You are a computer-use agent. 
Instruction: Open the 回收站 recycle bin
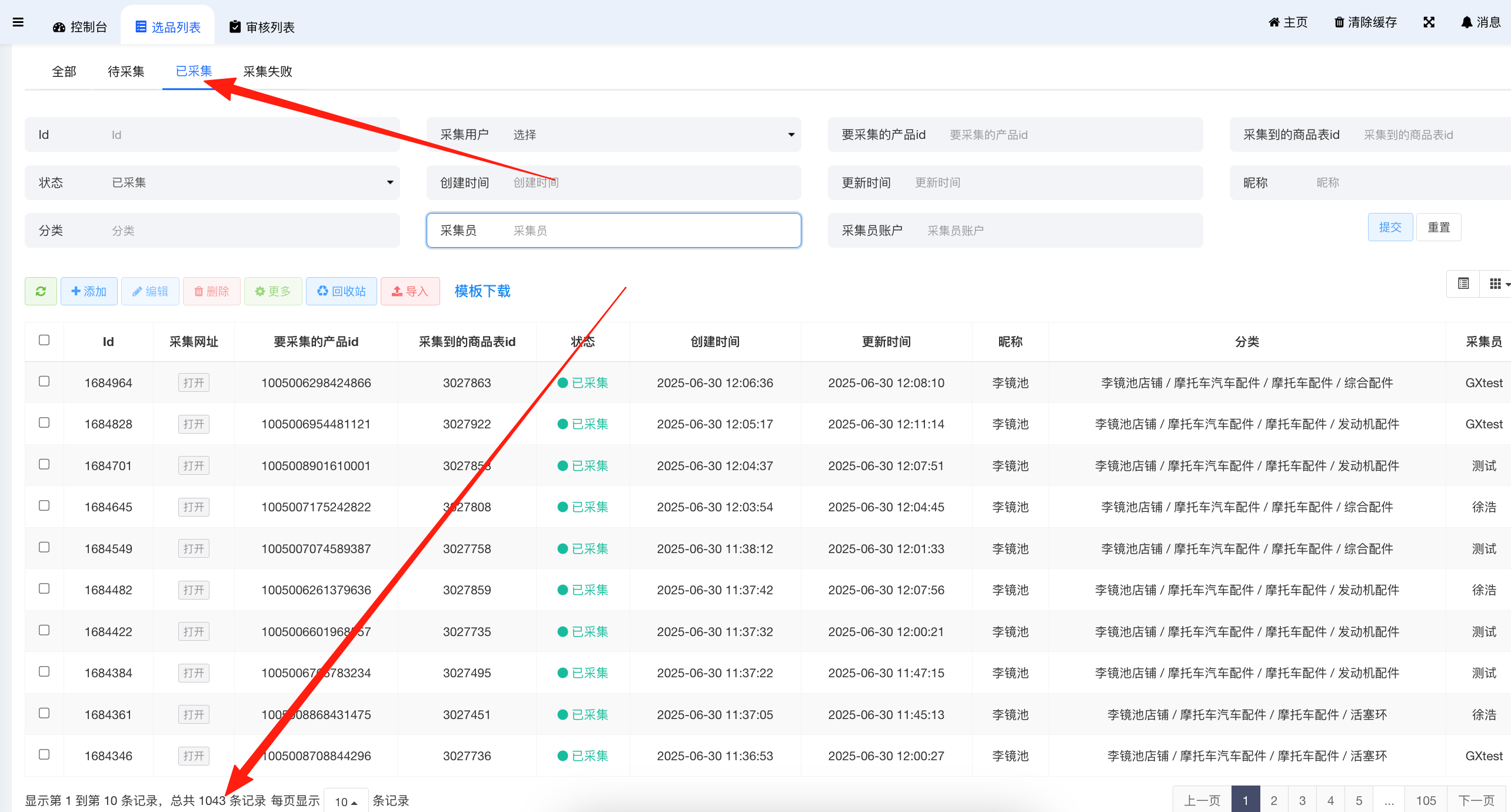[x=341, y=291]
